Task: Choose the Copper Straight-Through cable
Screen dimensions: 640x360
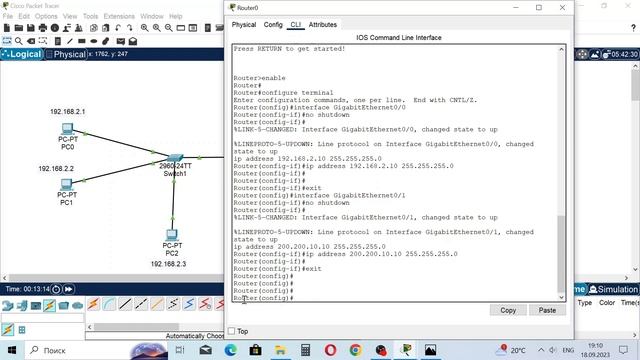Action: tap(125, 304)
